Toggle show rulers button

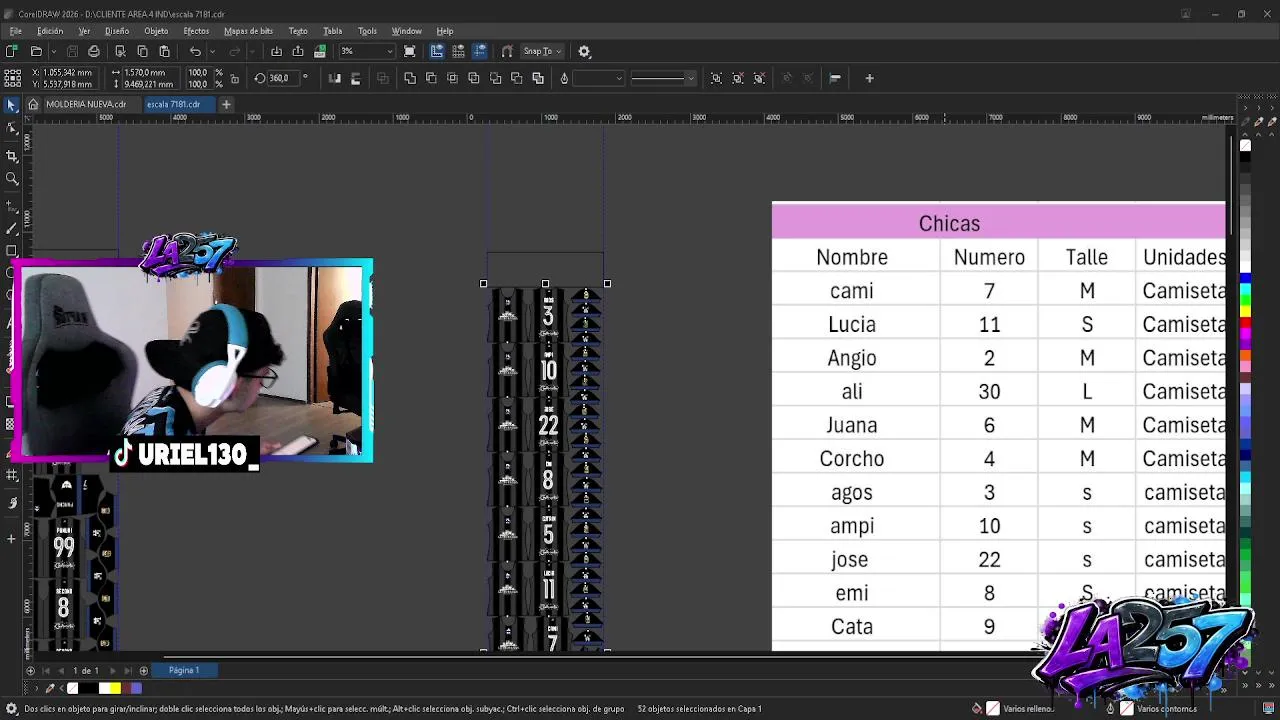(437, 51)
